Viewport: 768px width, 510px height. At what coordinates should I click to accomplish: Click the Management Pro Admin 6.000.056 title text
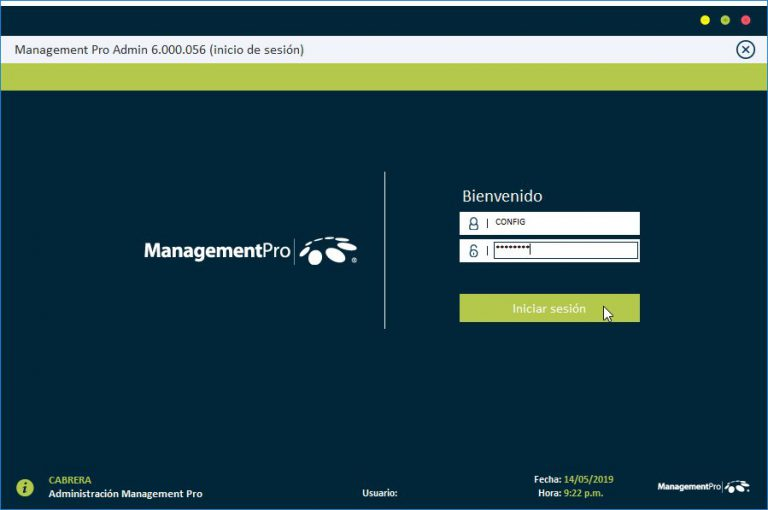pyautogui.click(x=159, y=49)
